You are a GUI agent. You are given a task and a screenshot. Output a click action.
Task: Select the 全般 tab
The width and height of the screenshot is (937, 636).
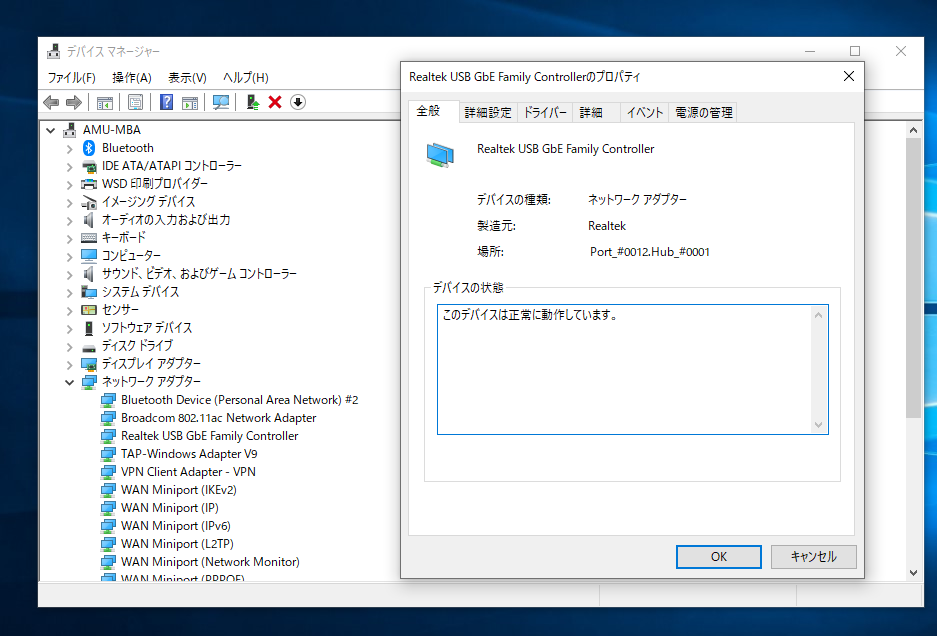[x=434, y=111]
